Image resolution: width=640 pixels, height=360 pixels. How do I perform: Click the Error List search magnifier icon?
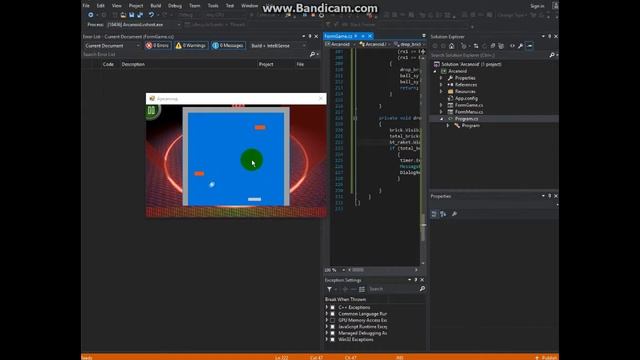tap(312, 54)
